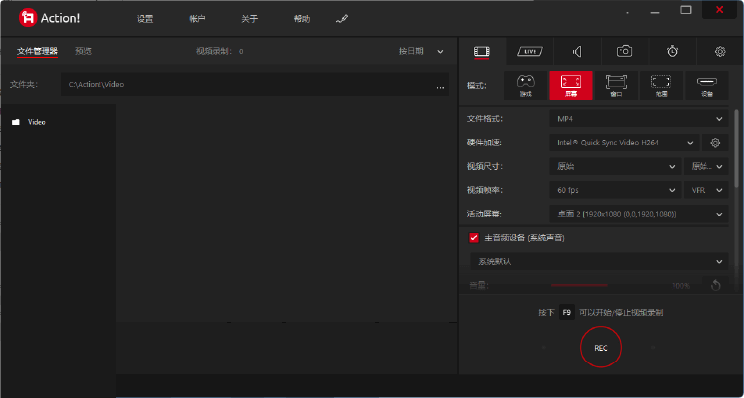Open the audio recording speaker tab
The width and height of the screenshot is (744, 398).
coord(577,51)
